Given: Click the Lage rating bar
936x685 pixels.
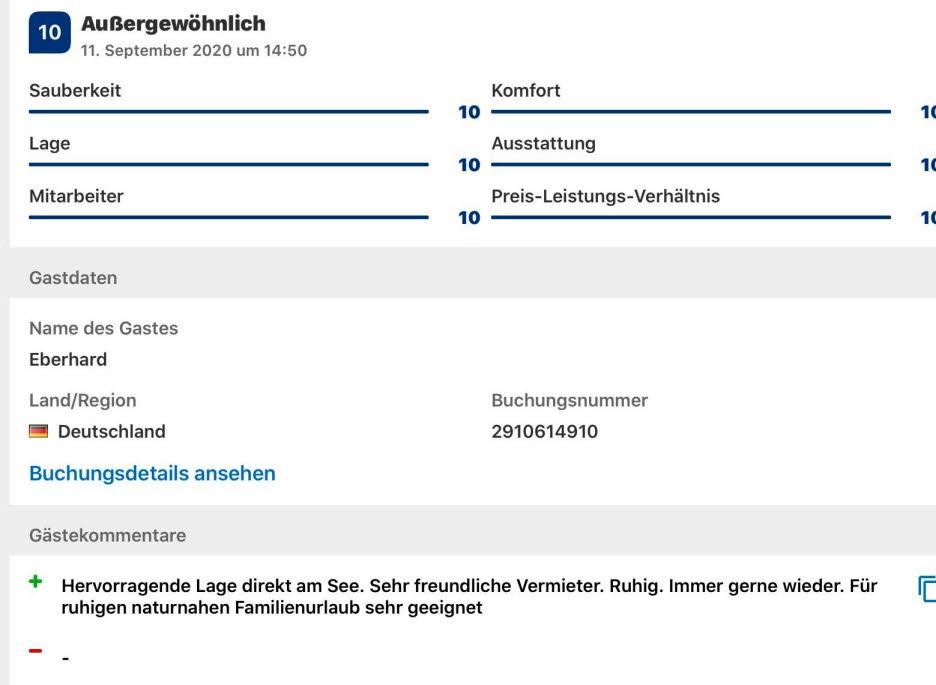Looking at the screenshot, I should pos(228,165).
